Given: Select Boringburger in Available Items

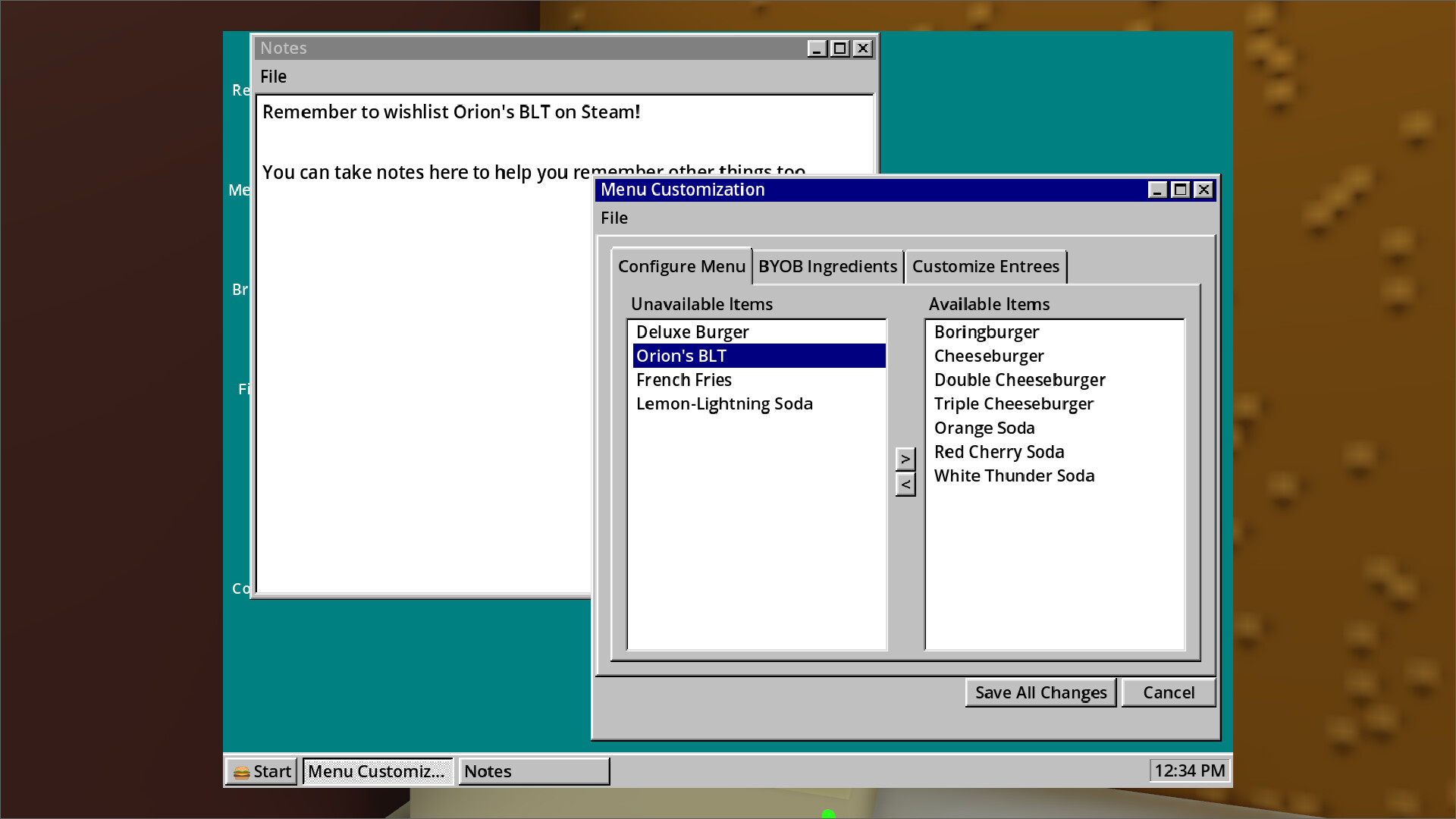Looking at the screenshot, I should pyautogui.click(x=1056, y=332).
